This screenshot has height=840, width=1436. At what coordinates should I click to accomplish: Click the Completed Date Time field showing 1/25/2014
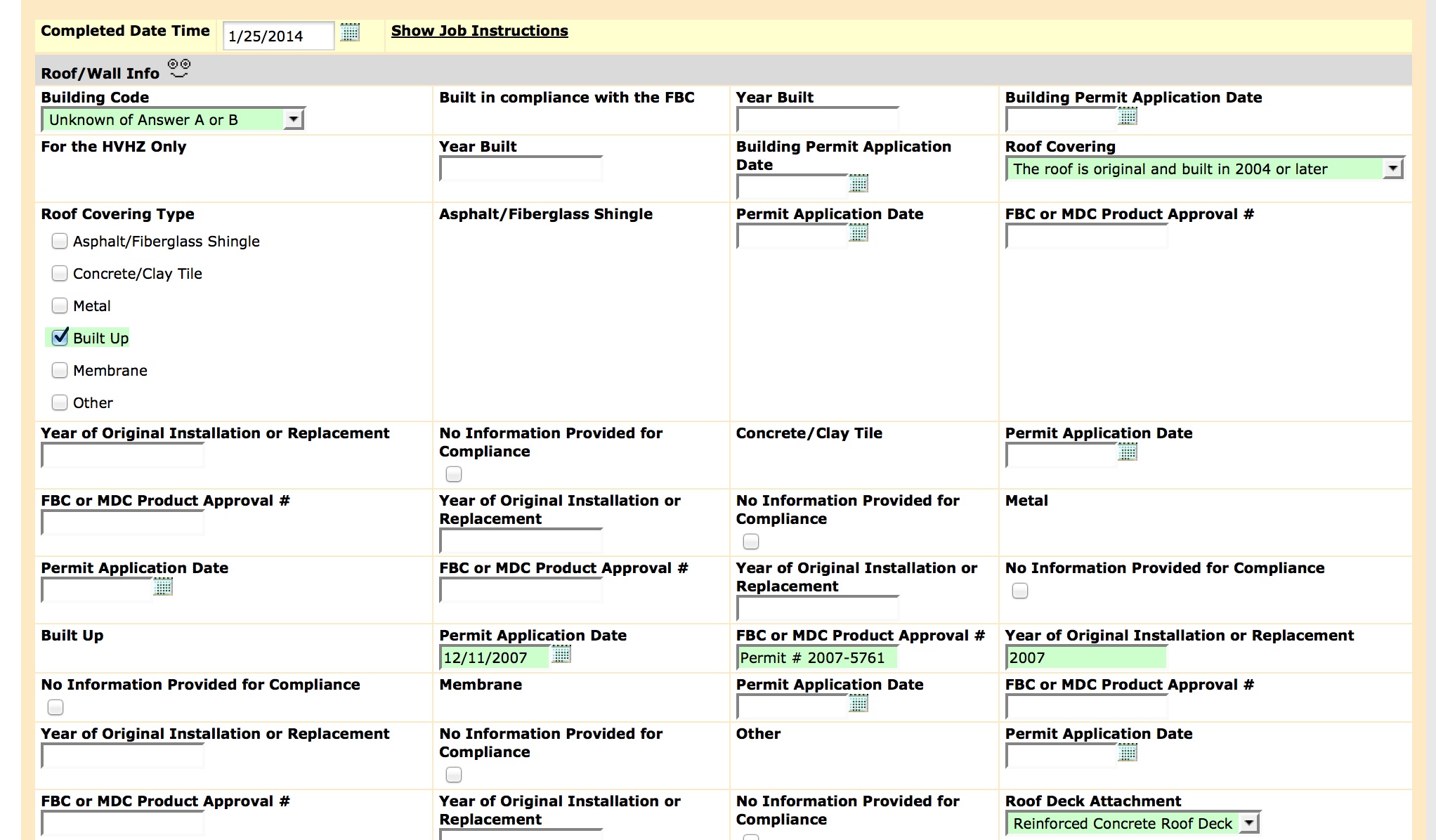[x=278, y=36]
